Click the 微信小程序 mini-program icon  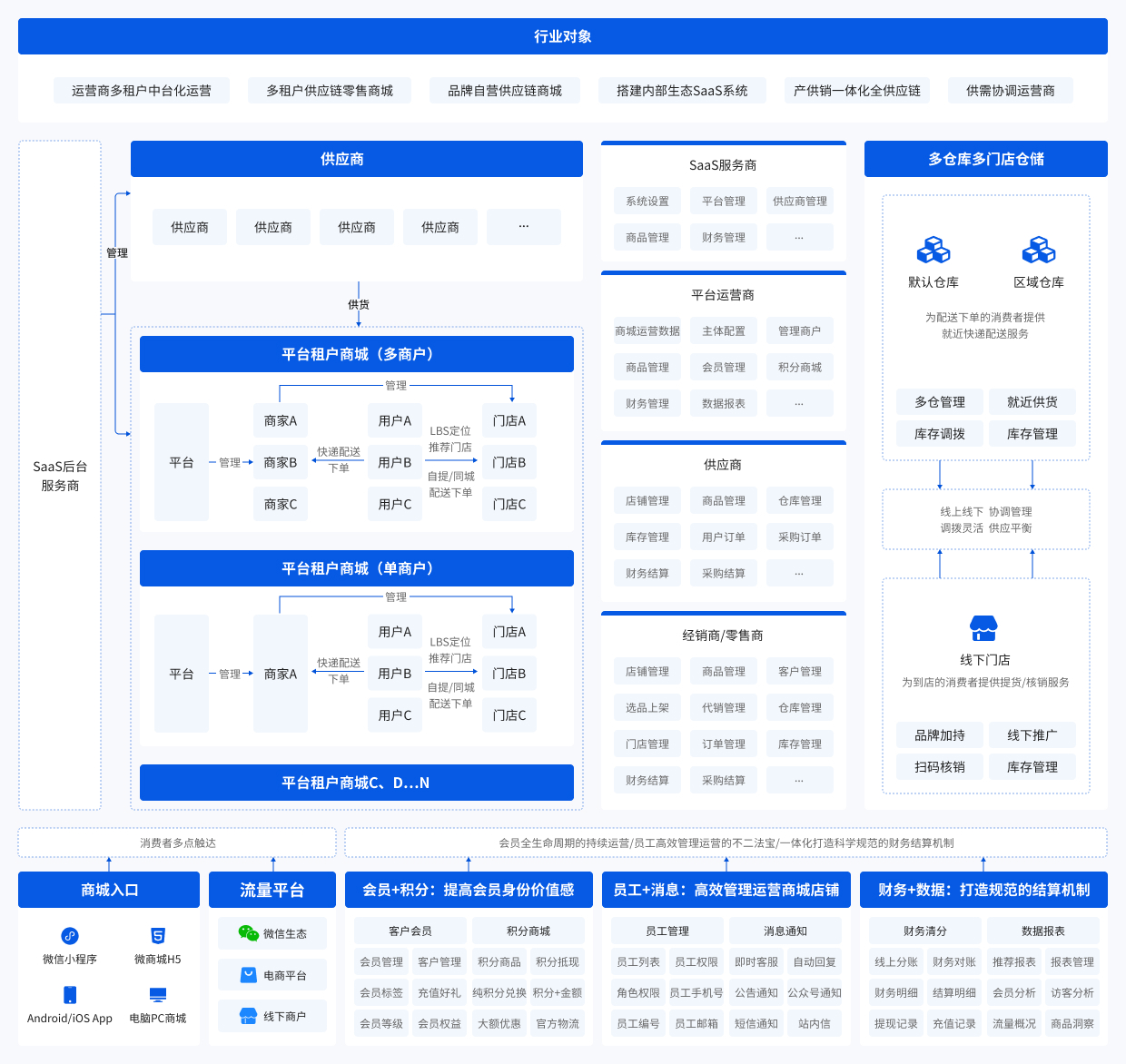click(x=70, y=936)
